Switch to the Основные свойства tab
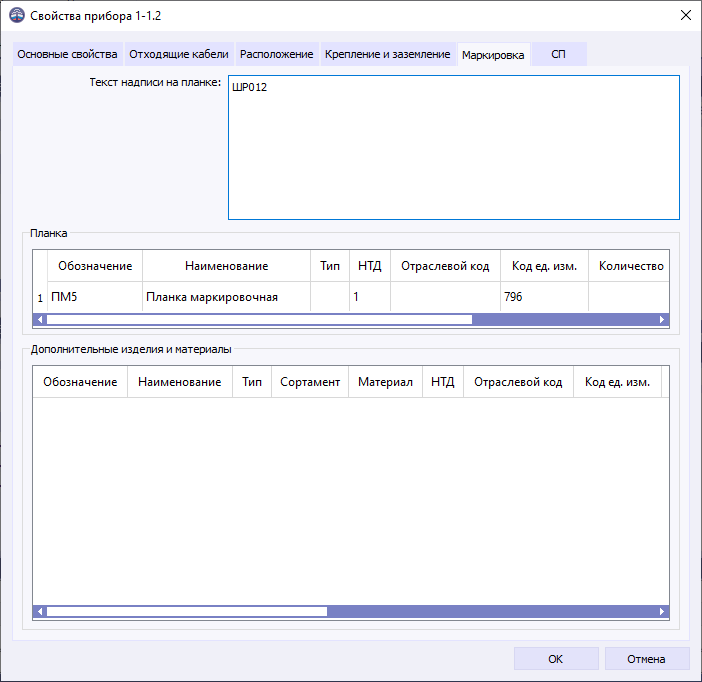The height and width of the screenshot is (682, 702). point(67,54)
